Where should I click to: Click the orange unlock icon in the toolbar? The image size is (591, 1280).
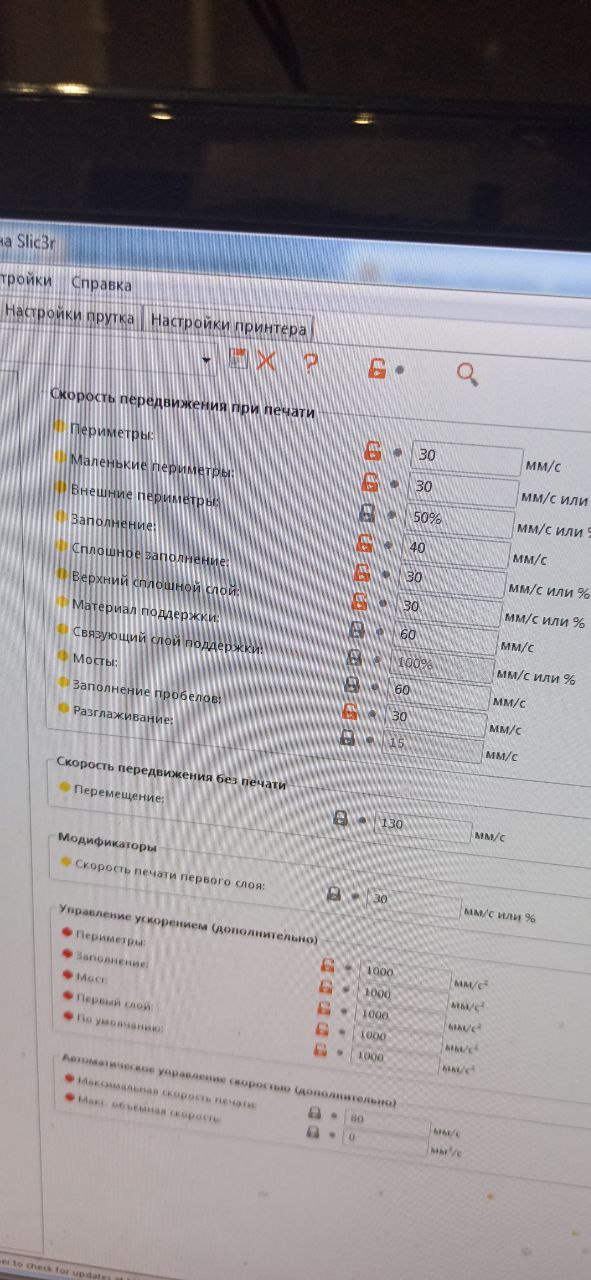[x=376, y=368]
